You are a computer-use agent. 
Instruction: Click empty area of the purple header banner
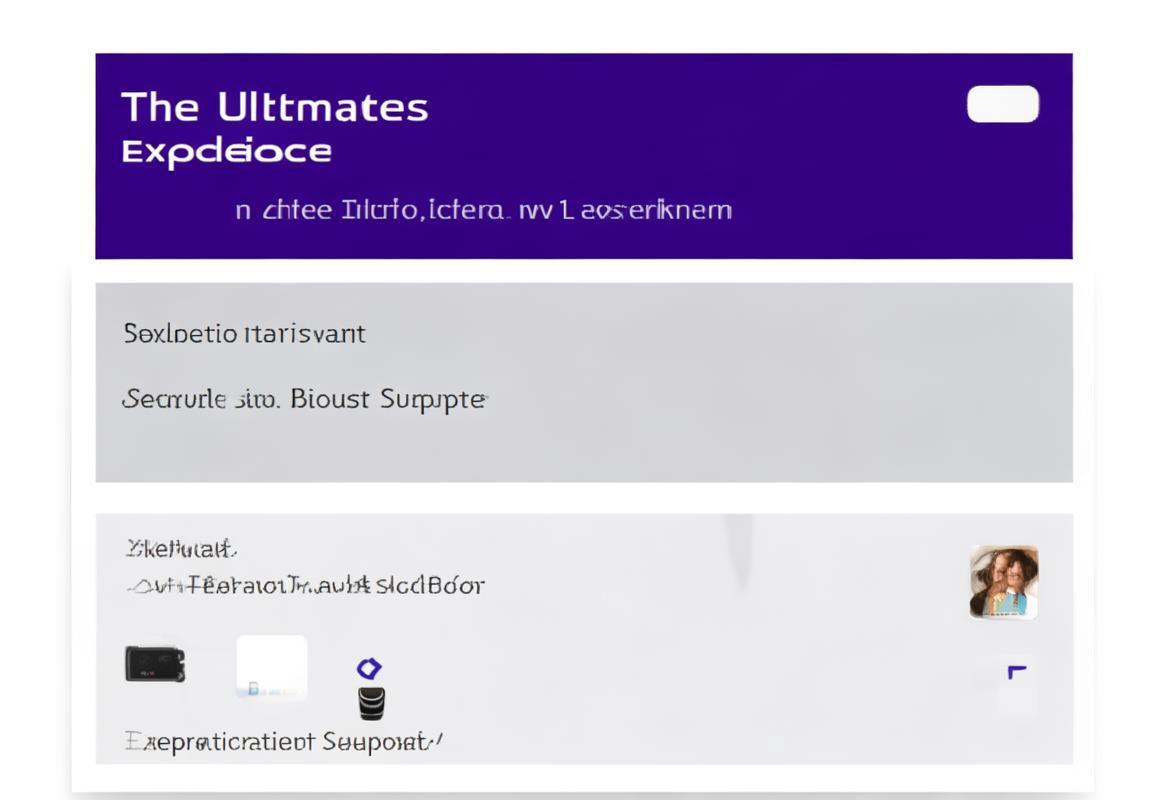coord(845,184)
